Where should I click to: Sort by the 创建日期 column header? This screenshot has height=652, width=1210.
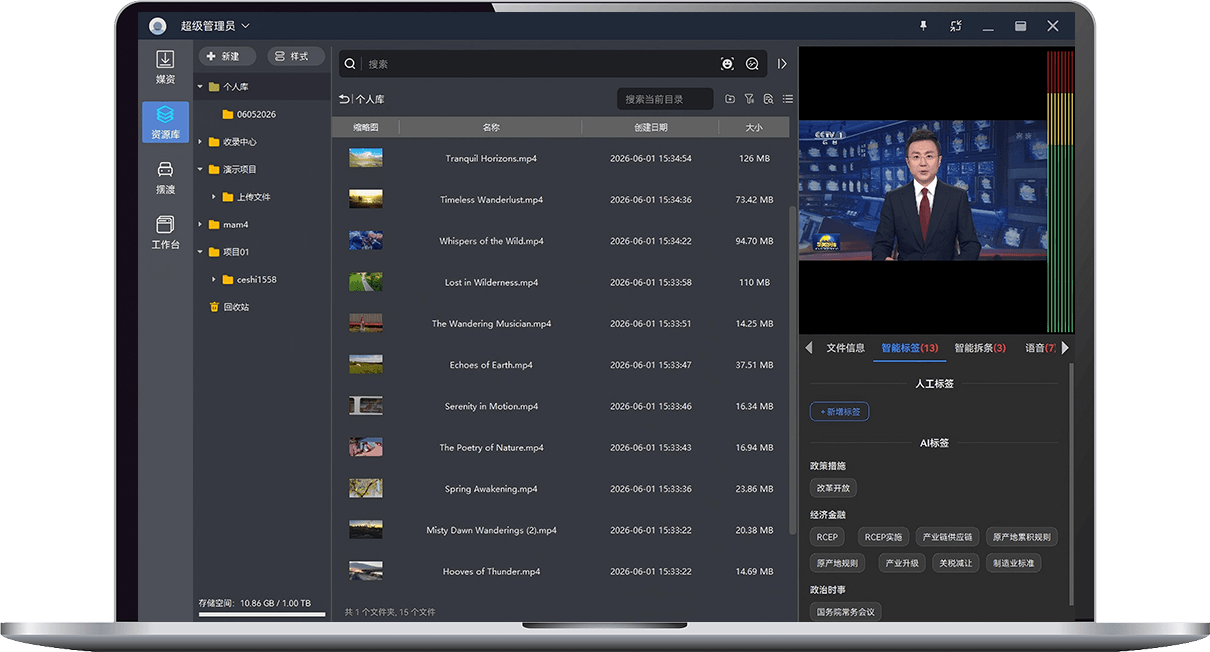[x=650, y=127]
